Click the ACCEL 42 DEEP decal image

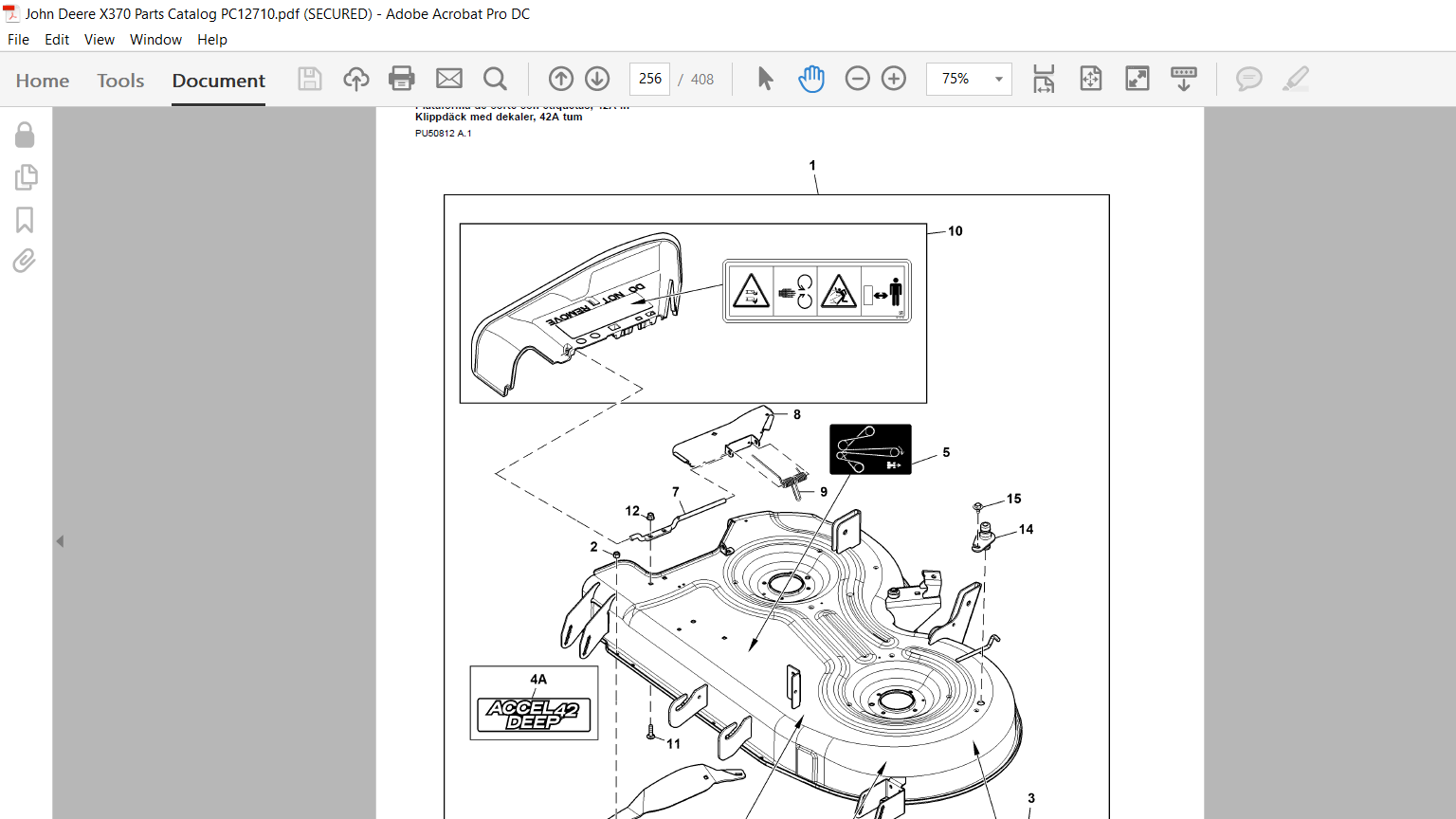(x=534, y=715)
